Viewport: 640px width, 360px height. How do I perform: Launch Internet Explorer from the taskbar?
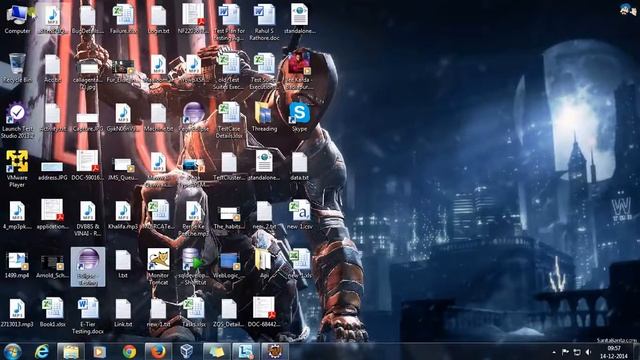pos(42,351)
